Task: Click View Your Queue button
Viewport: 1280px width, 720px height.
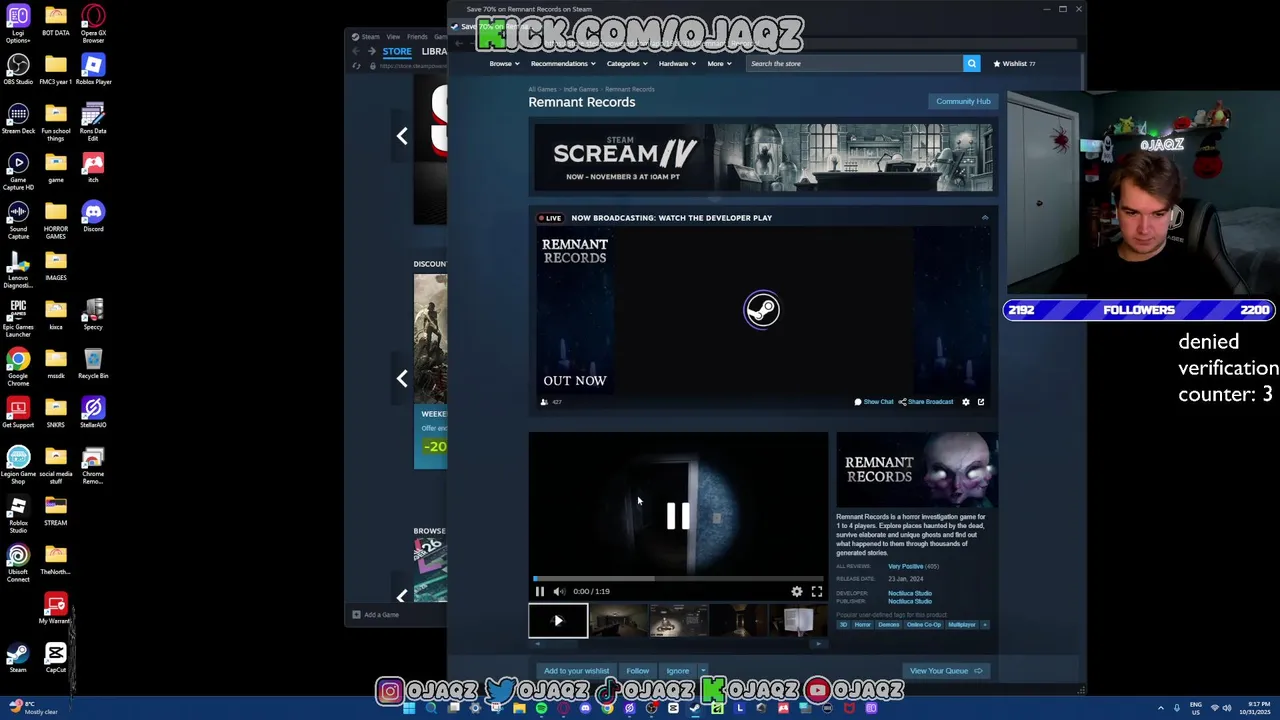Action: [x=946, y=671]
